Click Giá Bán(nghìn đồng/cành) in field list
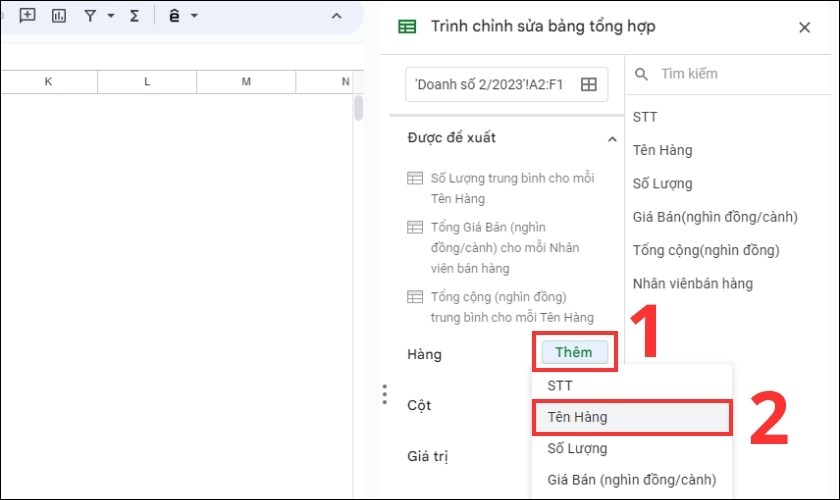 click(x=715, y=217)
